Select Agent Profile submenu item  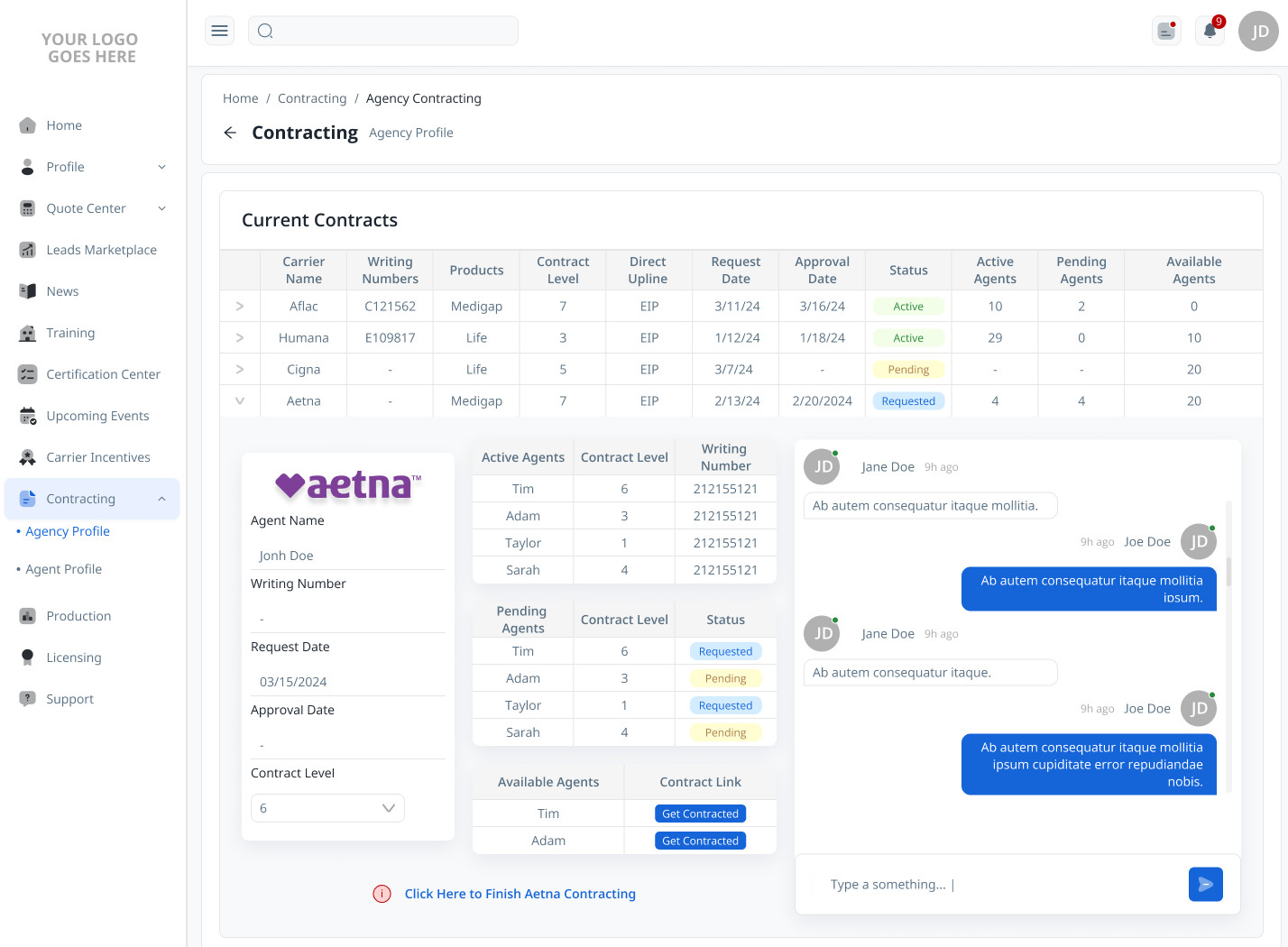63,569
